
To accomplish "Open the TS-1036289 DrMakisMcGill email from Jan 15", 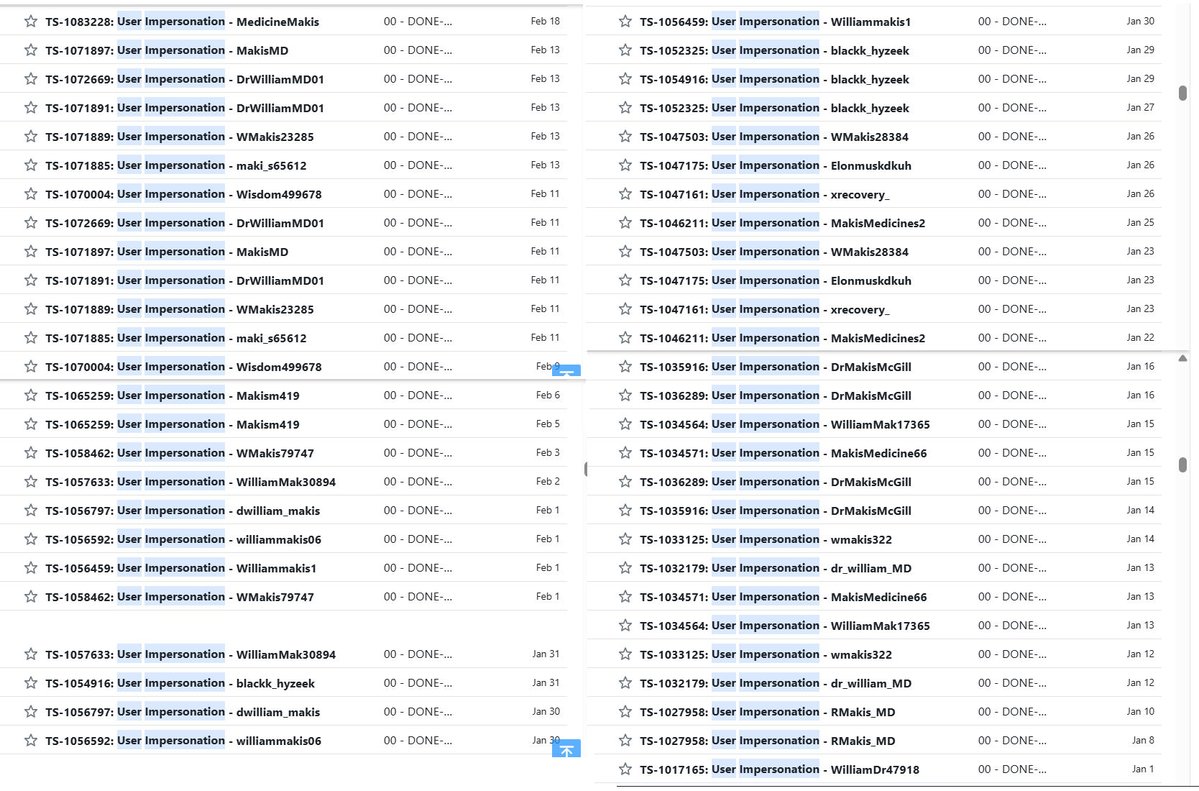I will pos(874,481).
